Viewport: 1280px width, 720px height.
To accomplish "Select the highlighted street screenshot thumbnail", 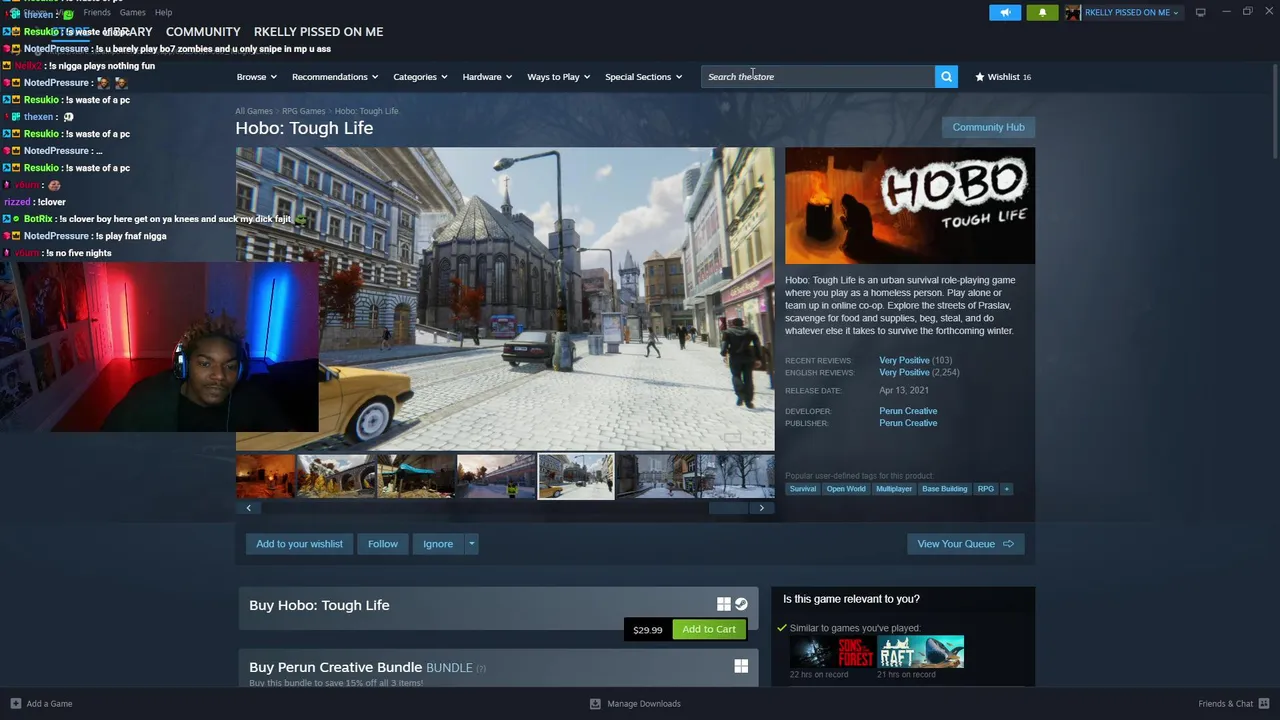I will [576, 476].
